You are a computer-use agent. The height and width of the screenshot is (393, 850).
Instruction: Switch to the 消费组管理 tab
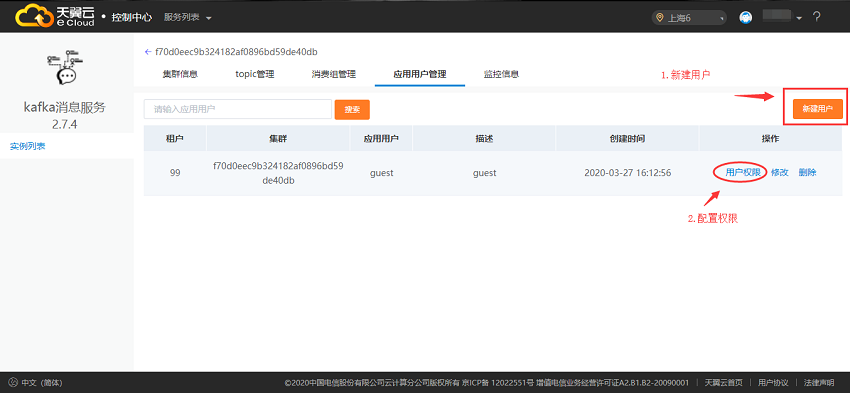tap(333, 74)
